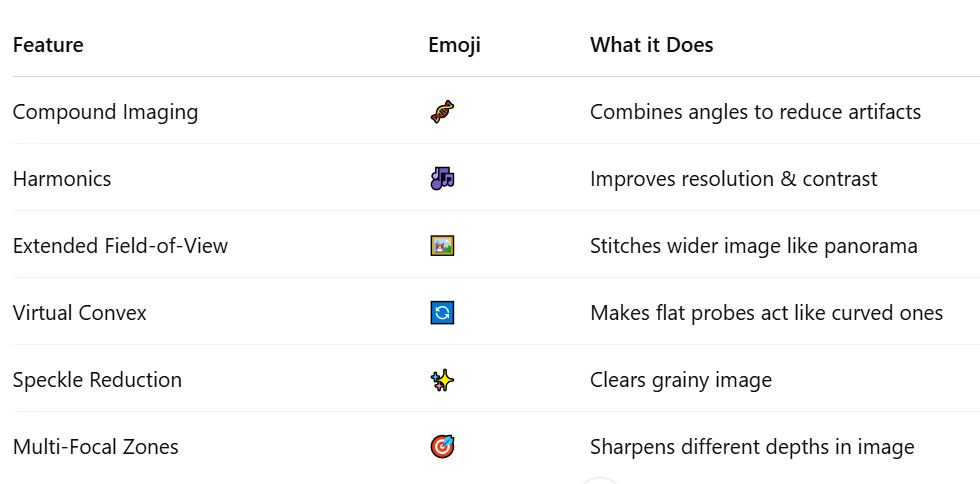
Task: Click the blue refresh arrows emoji
Action: coord(442,313)
